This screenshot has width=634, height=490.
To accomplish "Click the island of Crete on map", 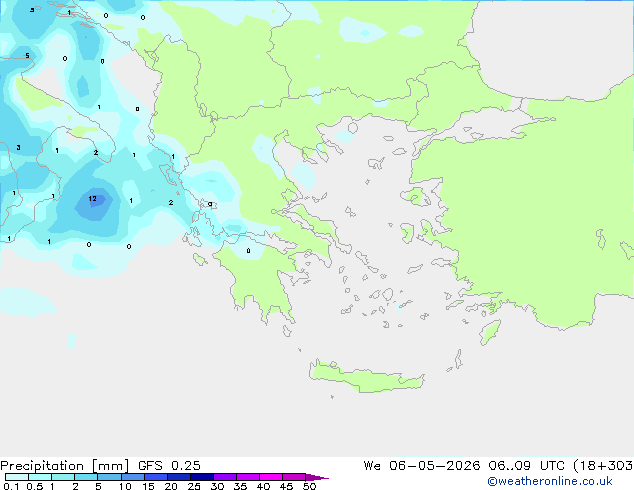I will (x=366, y=377).
